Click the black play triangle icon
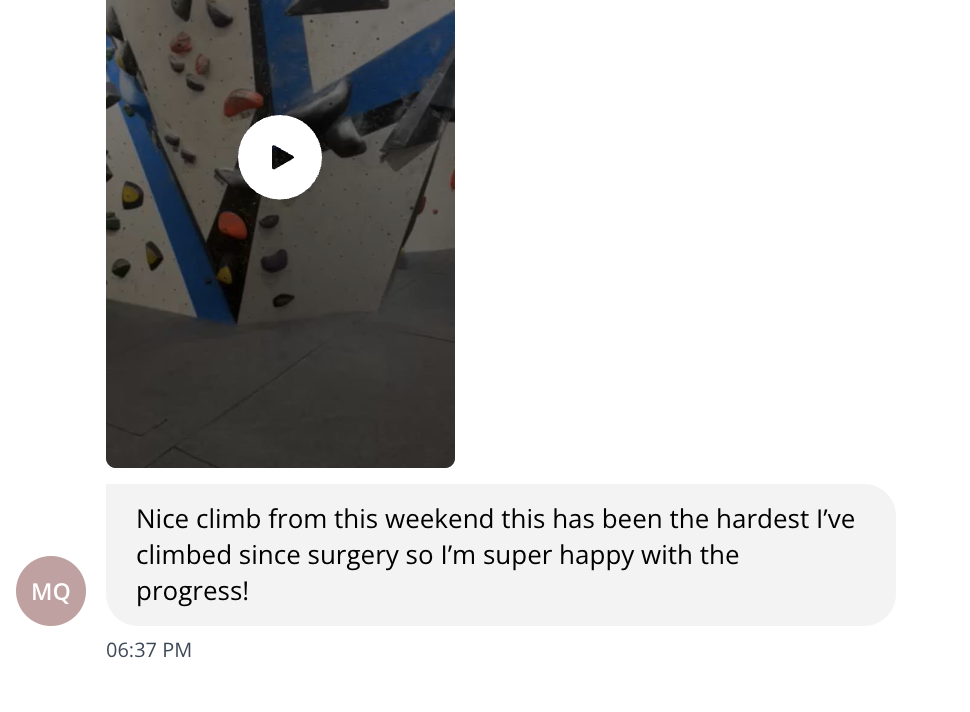Viewport: 970px width, 712px height. [282, 157]
